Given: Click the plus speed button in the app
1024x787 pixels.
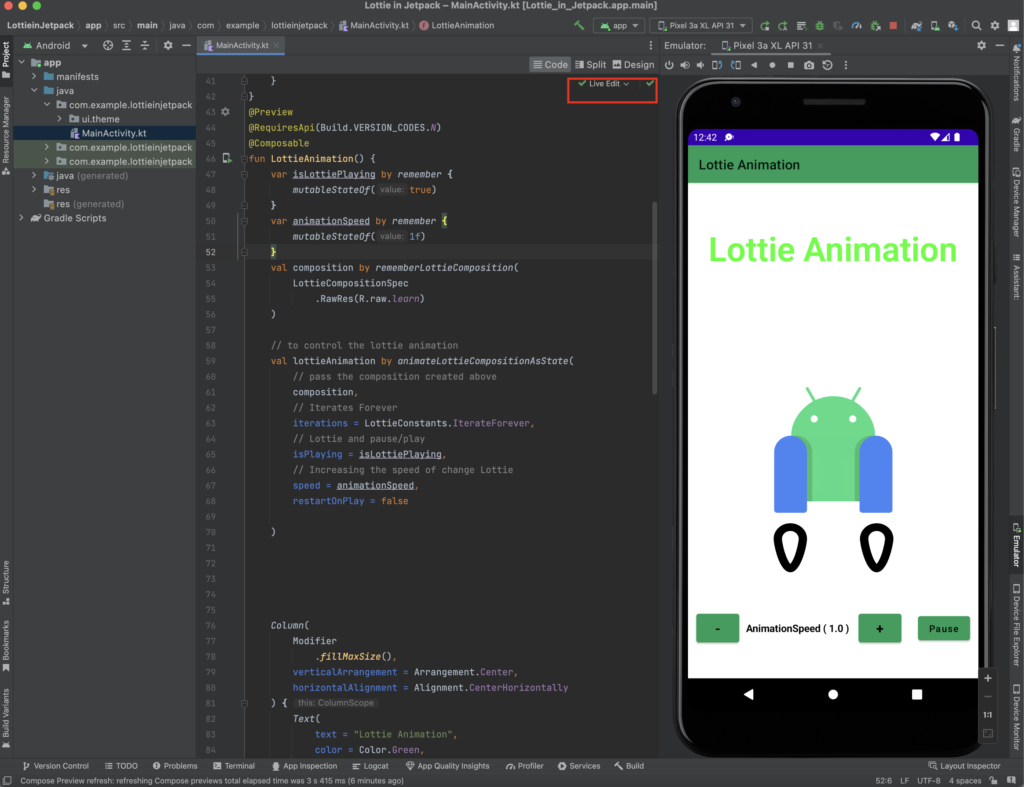Looking at the screenshot, I should point(880,628).
